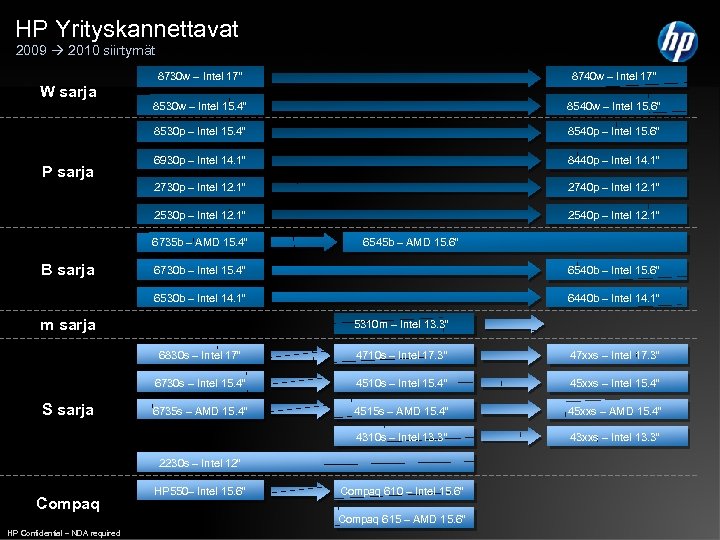This screenshot has height=540, width=720.
Task: Click the 6540b – Intel 15.6" box
Action: point(616,270)
